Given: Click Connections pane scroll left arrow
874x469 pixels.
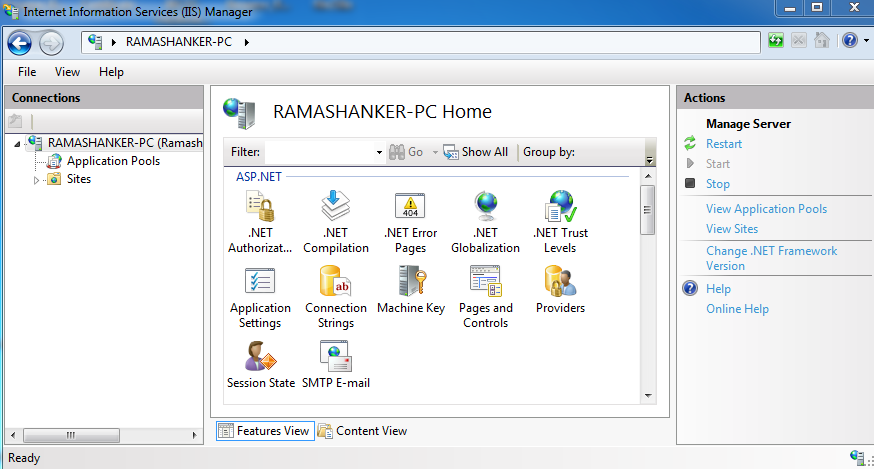Looking at the screenshot, I should coord(13,435).
